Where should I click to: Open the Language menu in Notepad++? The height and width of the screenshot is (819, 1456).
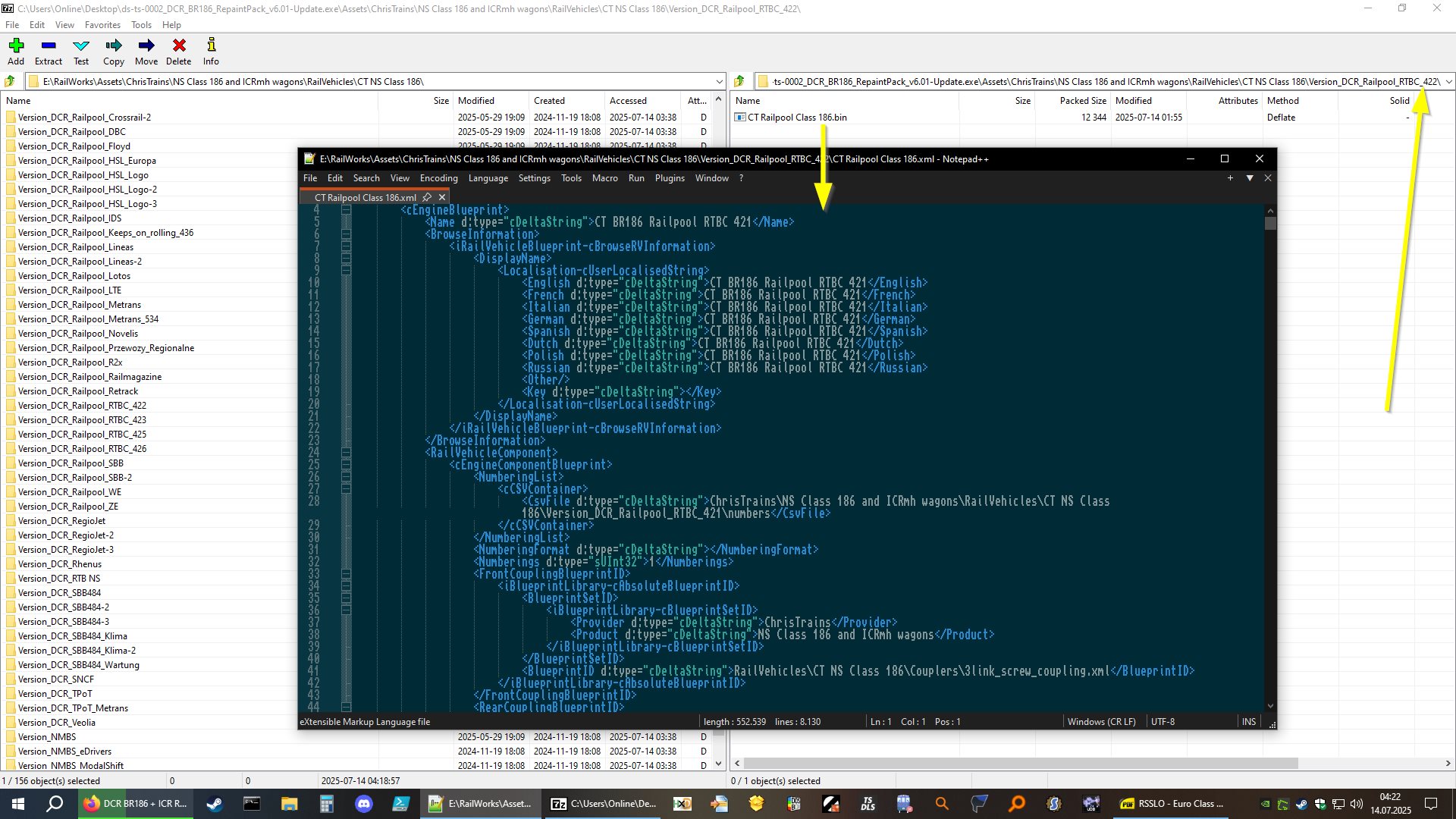(x=488, y=178)
